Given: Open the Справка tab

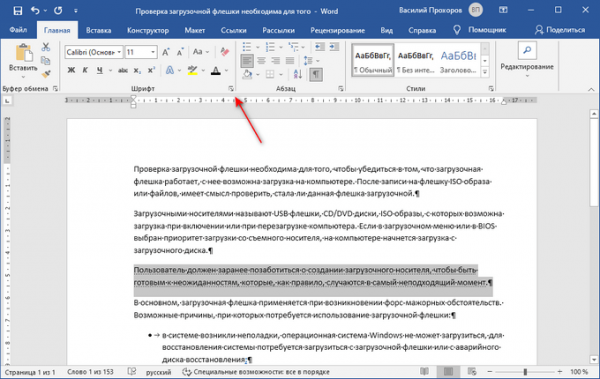Looking at the screenshot, I should click(422, 30).
